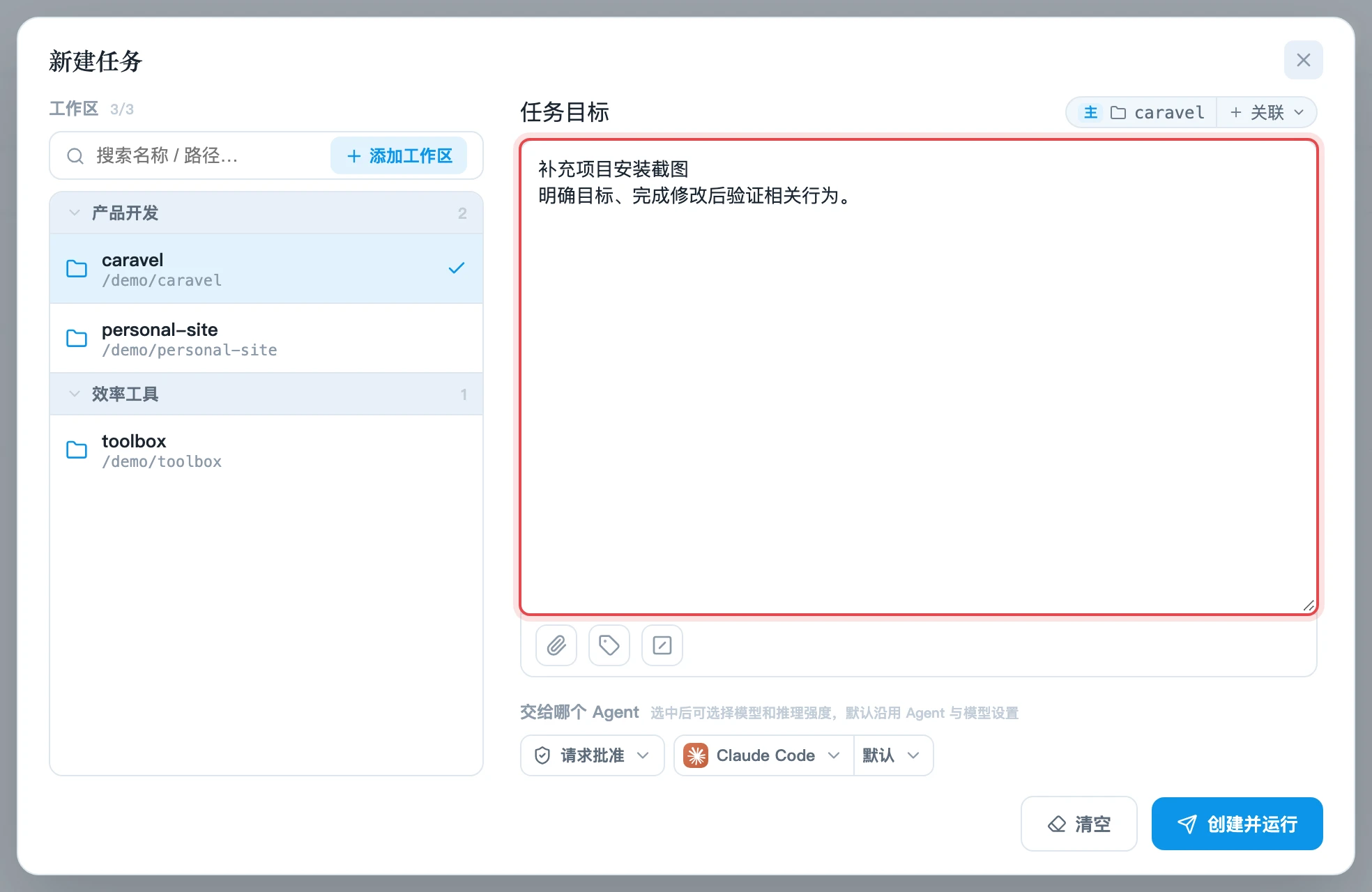The width and height of the screenshot is (1372, 892).
Task: Open the 默认 model dropdown
Action: click(893, 755)
